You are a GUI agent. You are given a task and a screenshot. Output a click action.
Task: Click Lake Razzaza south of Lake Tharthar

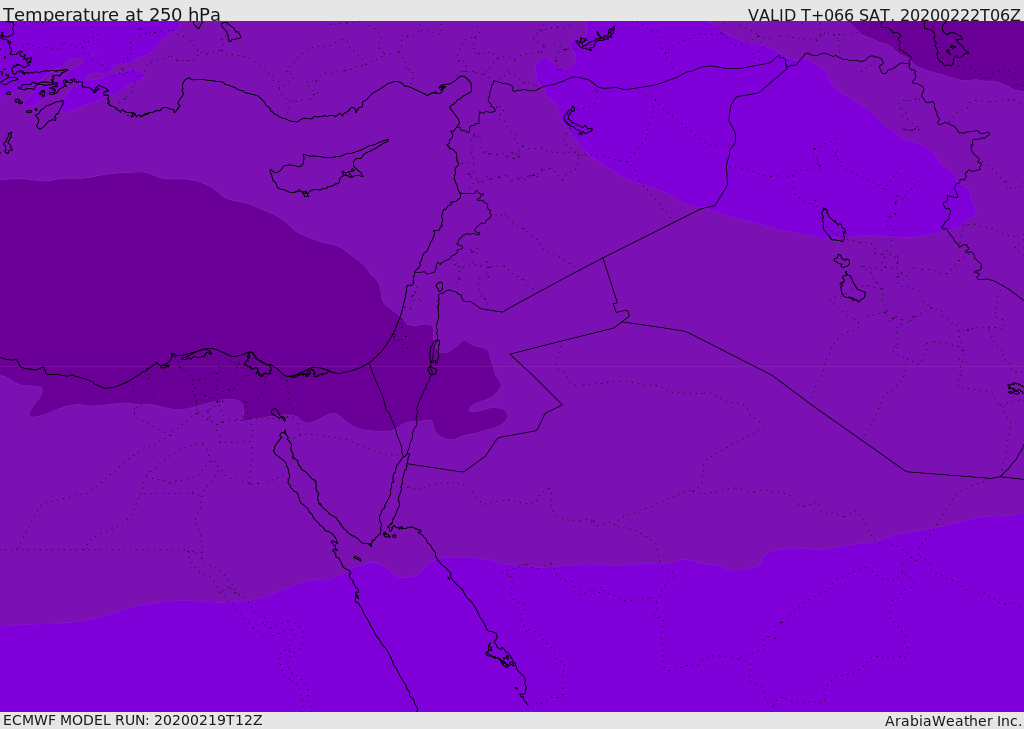pyautogui.click(x=852, y=288)
